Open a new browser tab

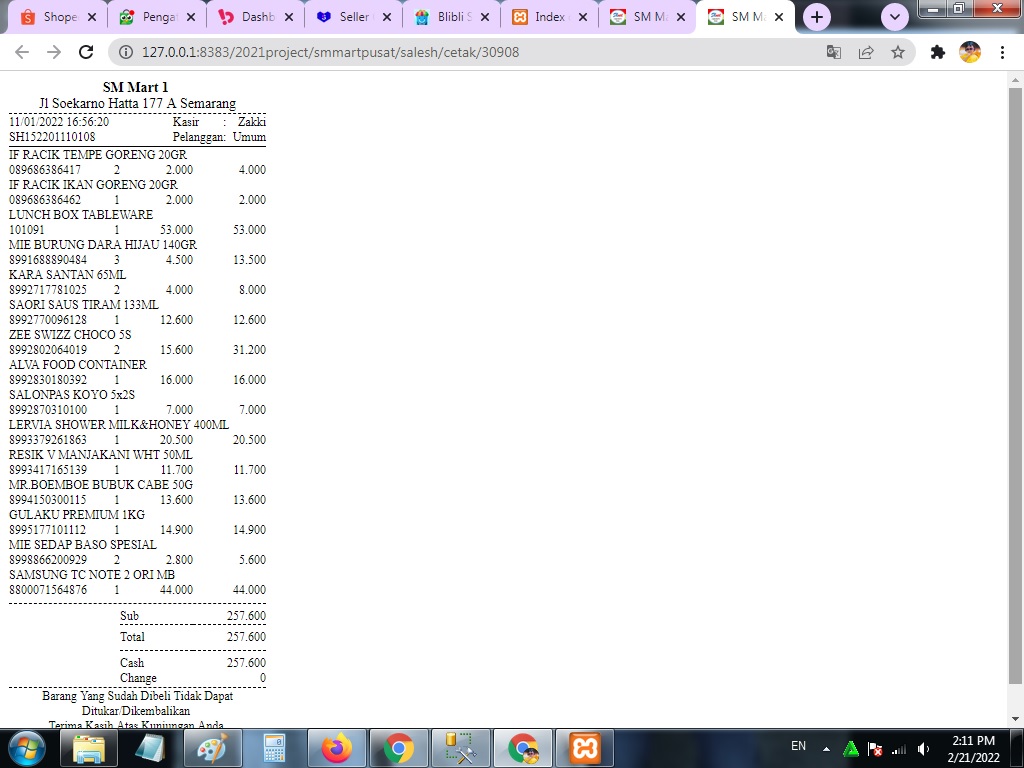coord(817,17)
